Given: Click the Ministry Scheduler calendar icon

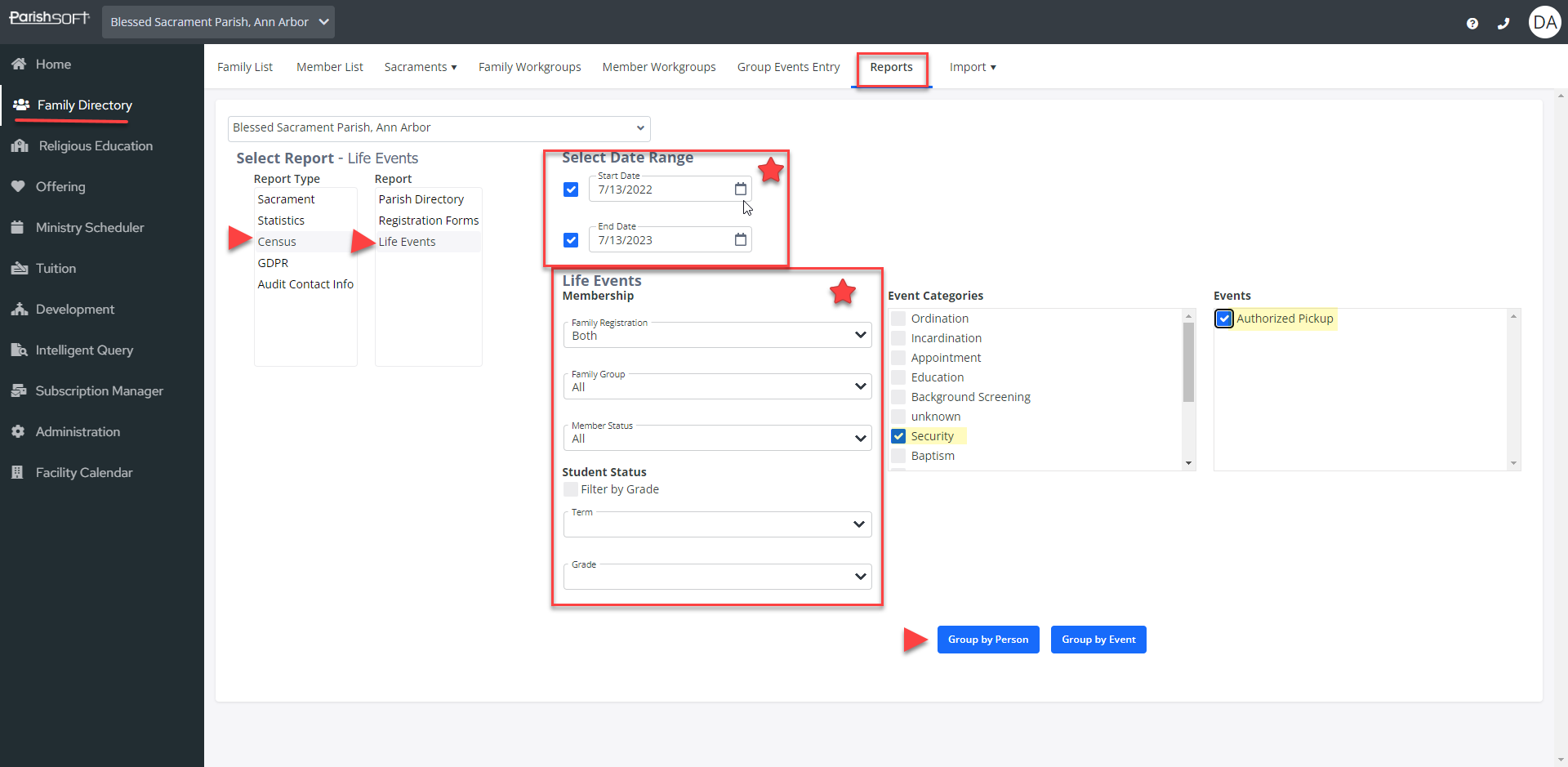Looking at the screenshot, I should pyautogui.click(x=17, y=227).
